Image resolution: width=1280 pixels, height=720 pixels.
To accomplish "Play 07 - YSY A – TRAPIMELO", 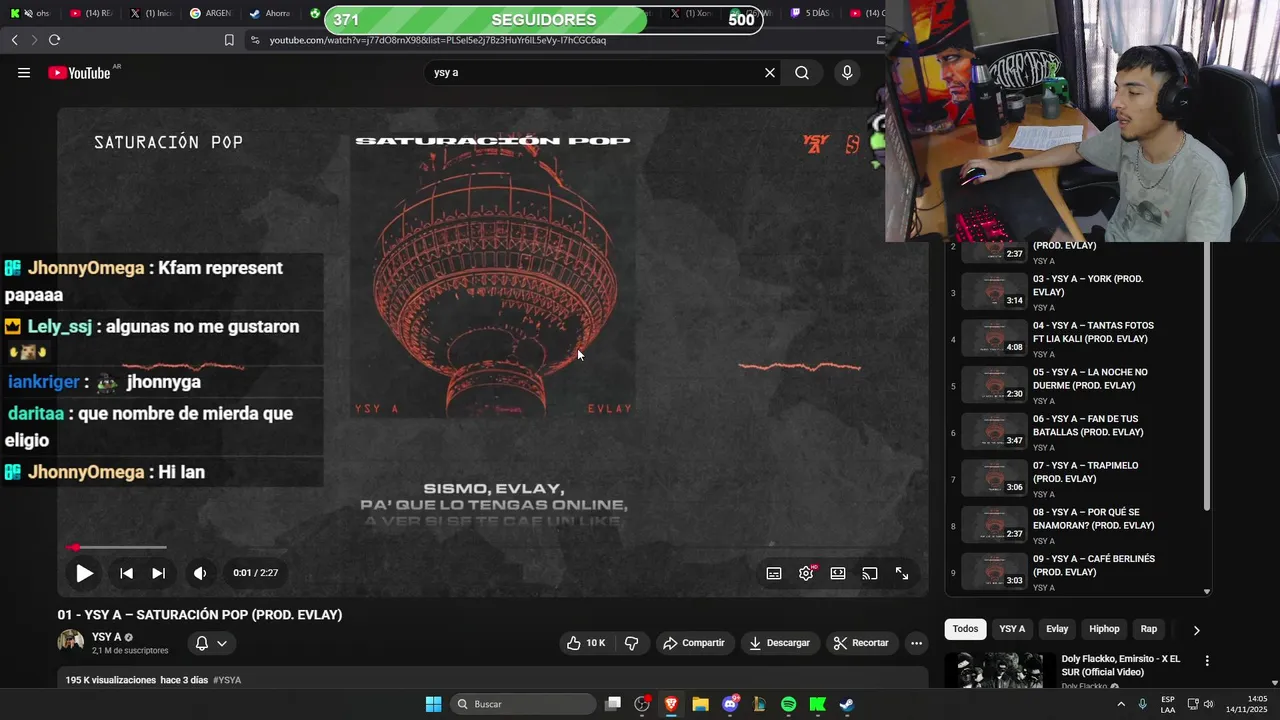I will pyautogui.click(x=1075, y=479).
